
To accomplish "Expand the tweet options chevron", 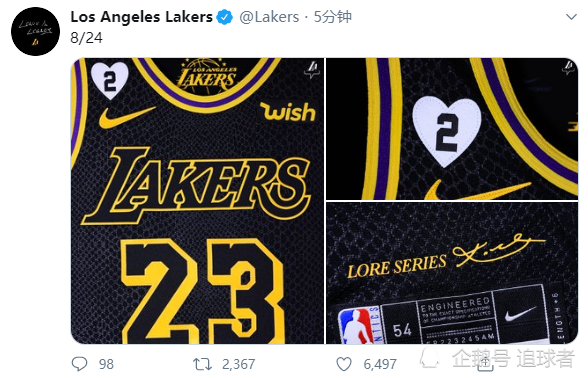I will pyautogui.click(x=571, y=17).
